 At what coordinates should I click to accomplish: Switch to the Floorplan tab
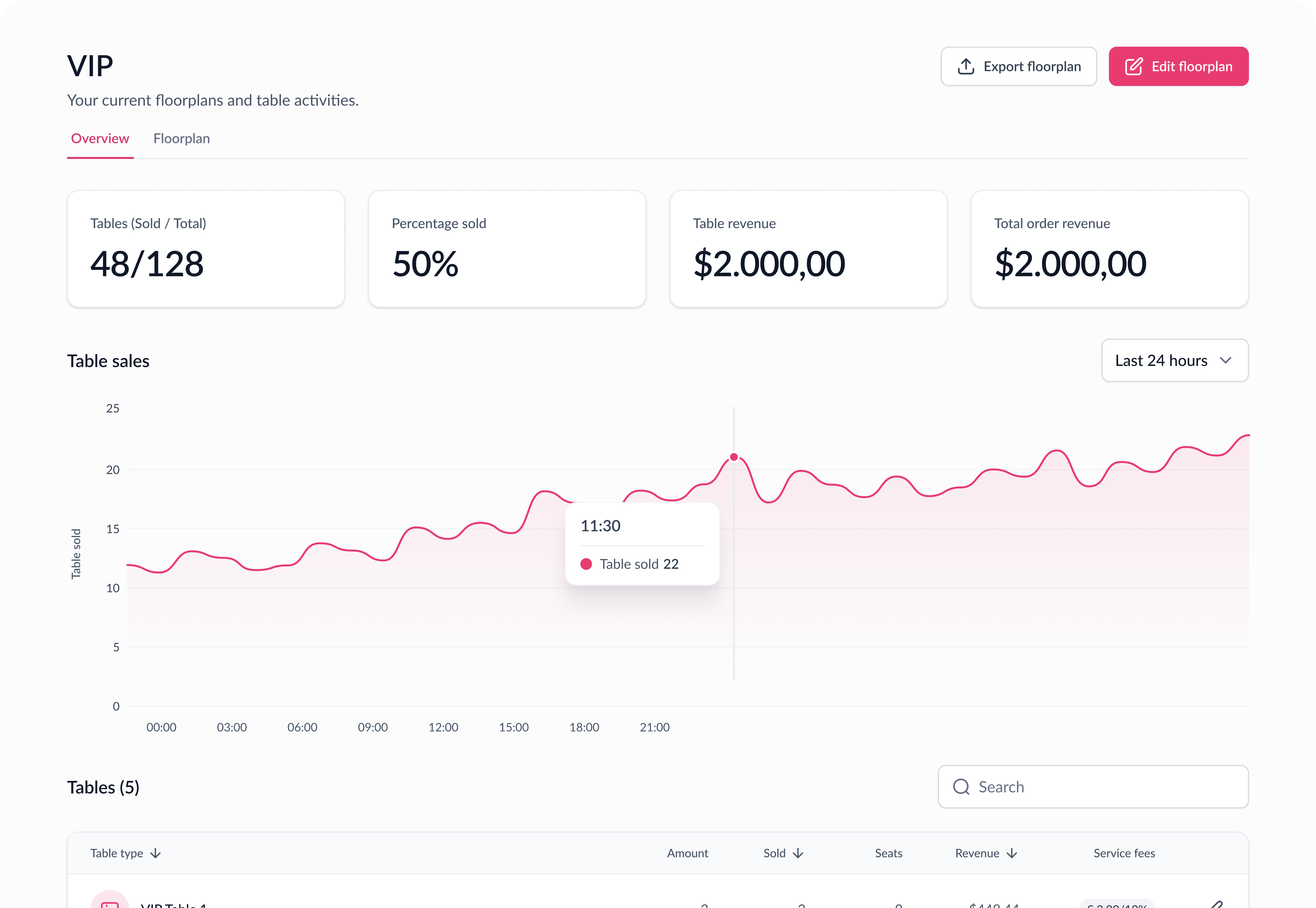click(x=182, y=139)
